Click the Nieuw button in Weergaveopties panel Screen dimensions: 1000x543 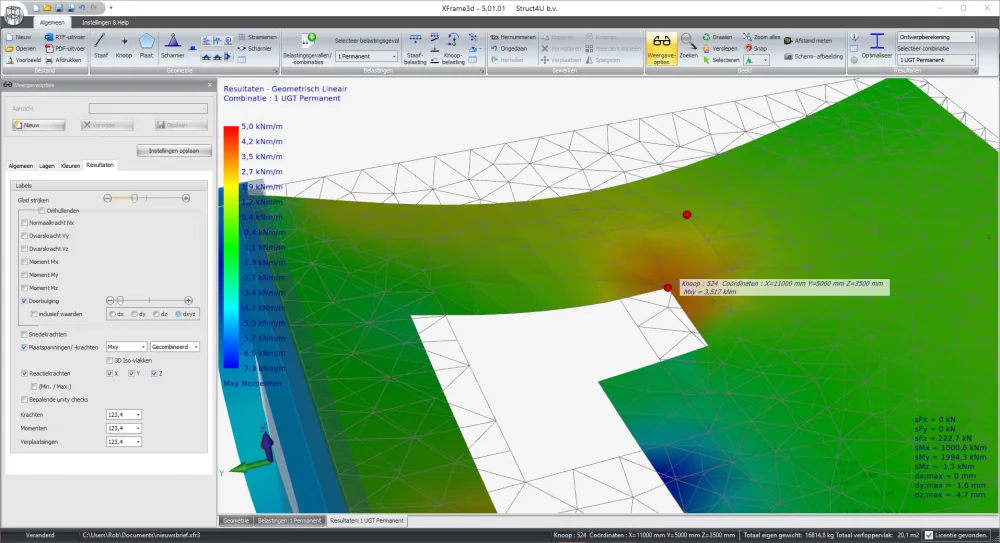click(x=38, y=125)
